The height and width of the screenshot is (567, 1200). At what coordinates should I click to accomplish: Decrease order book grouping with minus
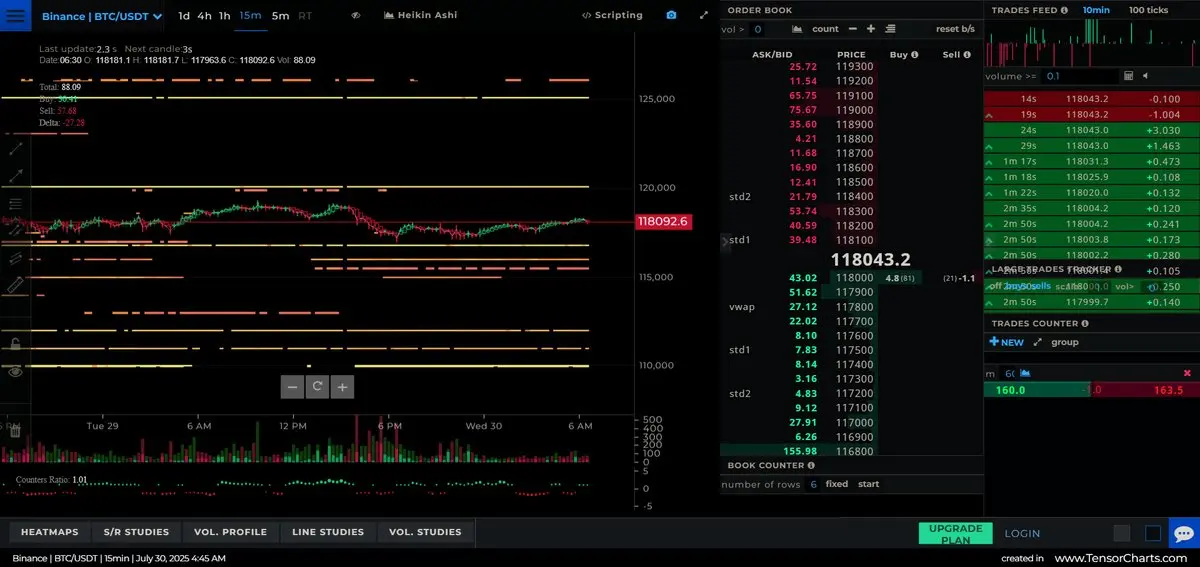[853, 29]
